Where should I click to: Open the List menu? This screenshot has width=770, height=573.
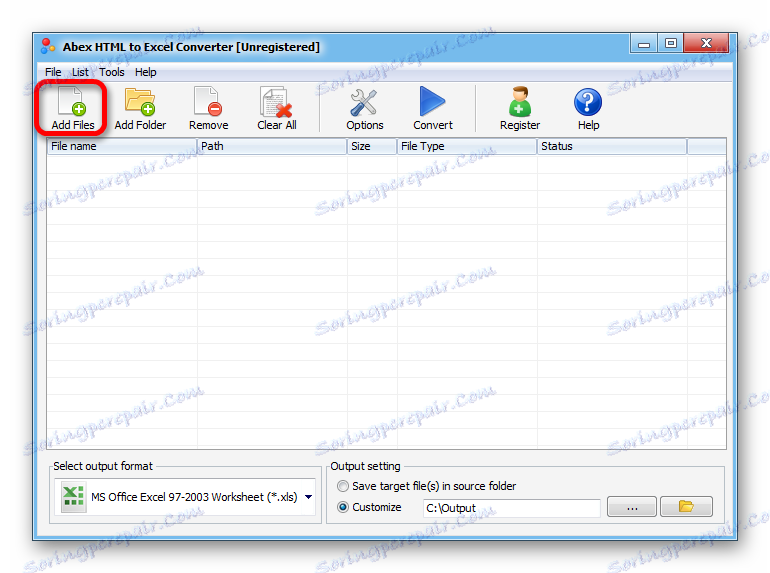[80, 72]
